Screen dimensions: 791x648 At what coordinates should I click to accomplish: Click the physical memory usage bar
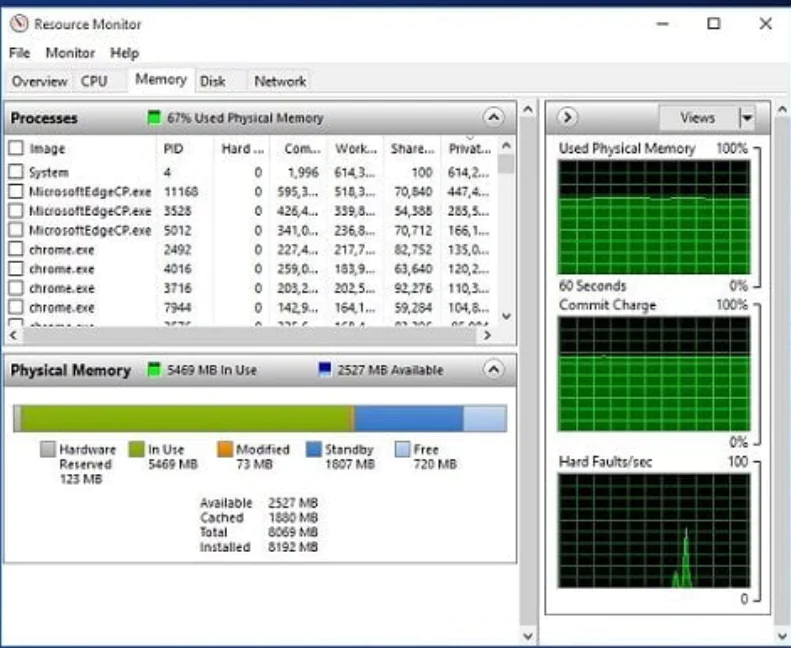[260, 418]
